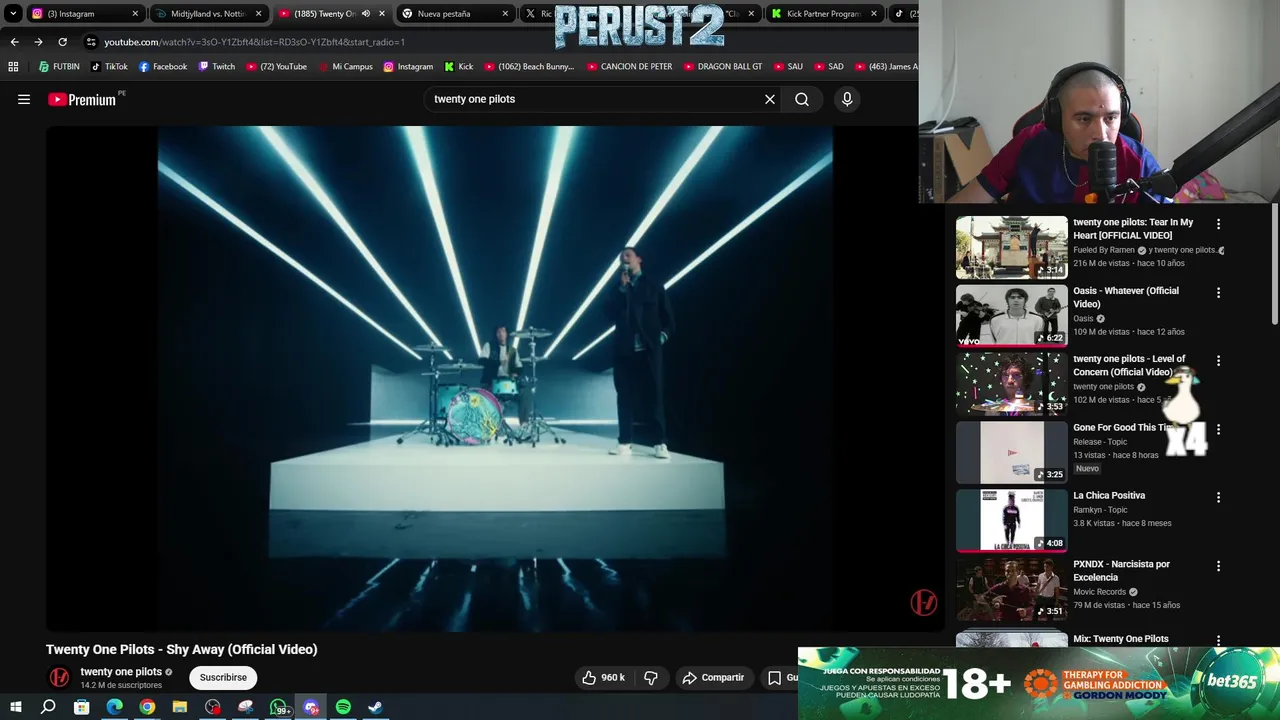Viewport: 1280px width, 720px height.
Task: Click the magnifier search button
Action: pos(802,99)
